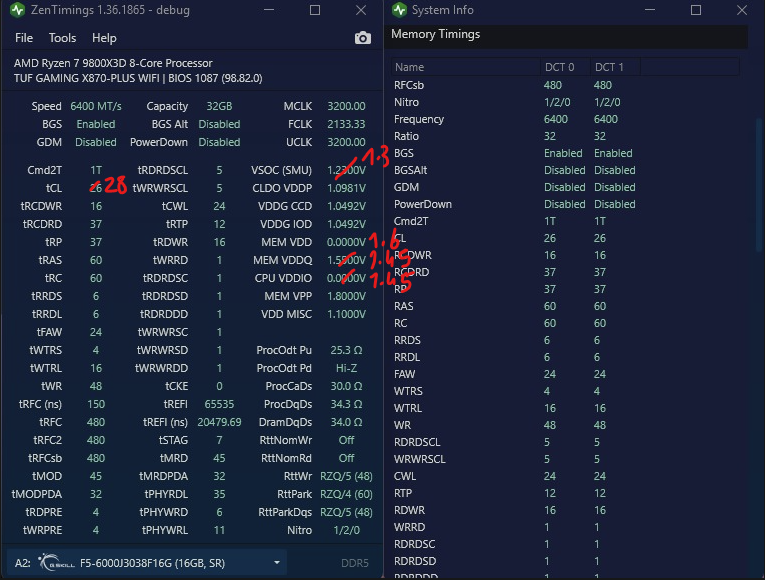Maximize the ZenTimings window

tap(315, 10)
